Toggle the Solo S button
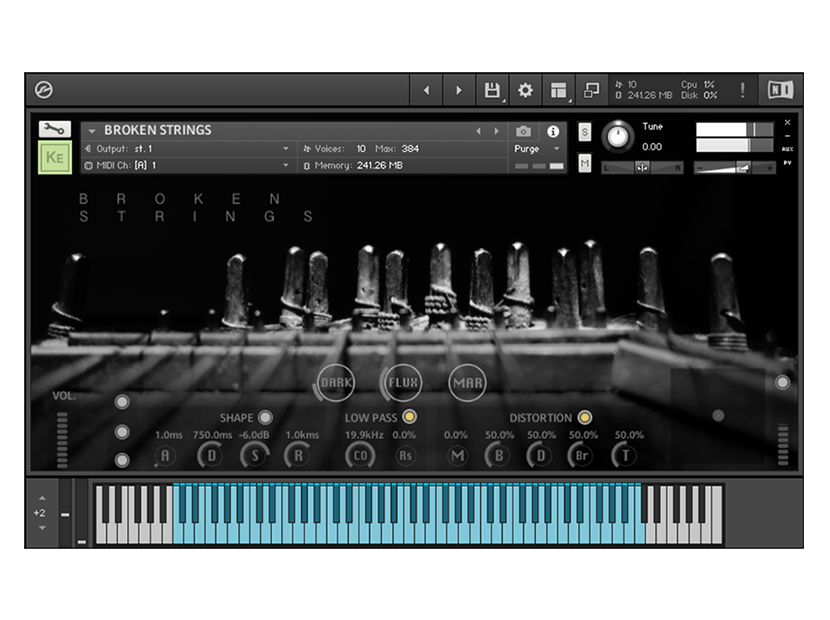Viewport: 830px width, 620px height. point(584,132)
